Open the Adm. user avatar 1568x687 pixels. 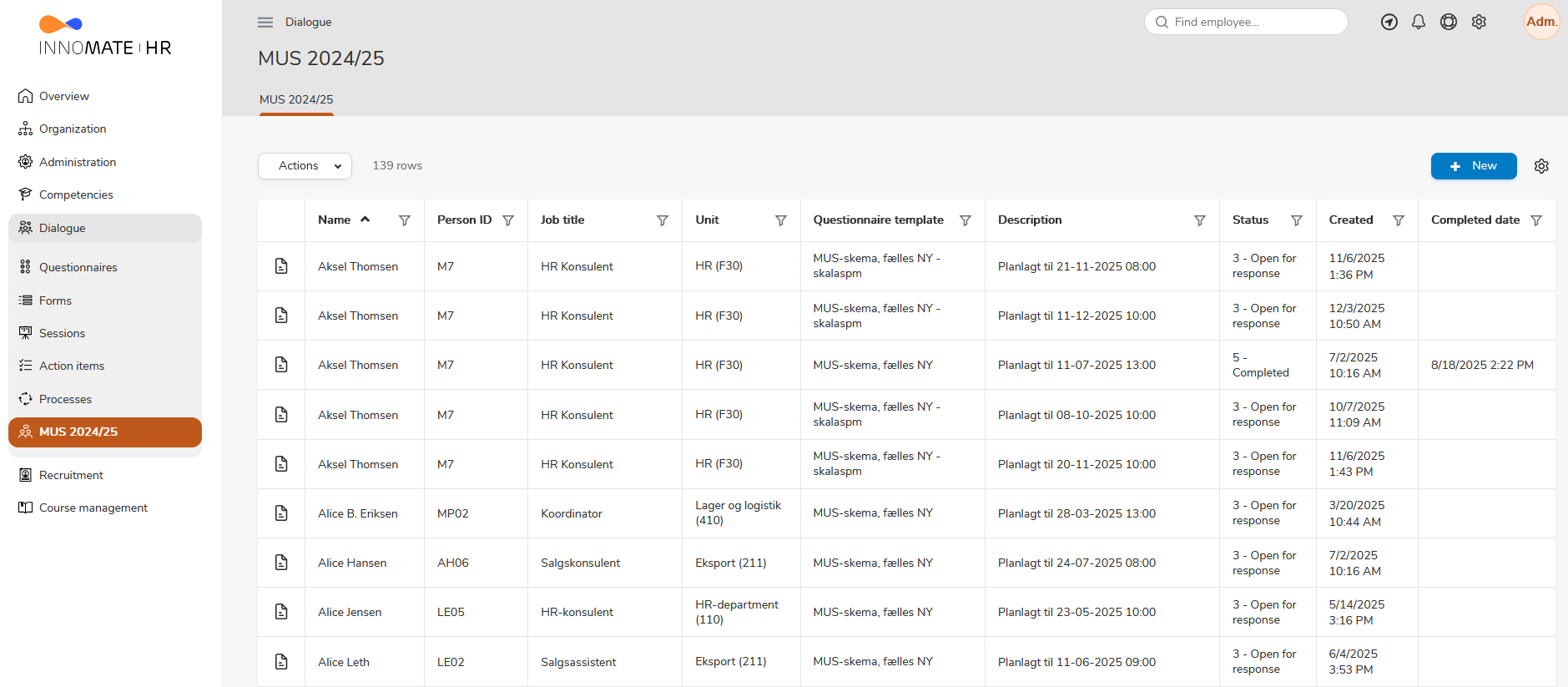1540,22
